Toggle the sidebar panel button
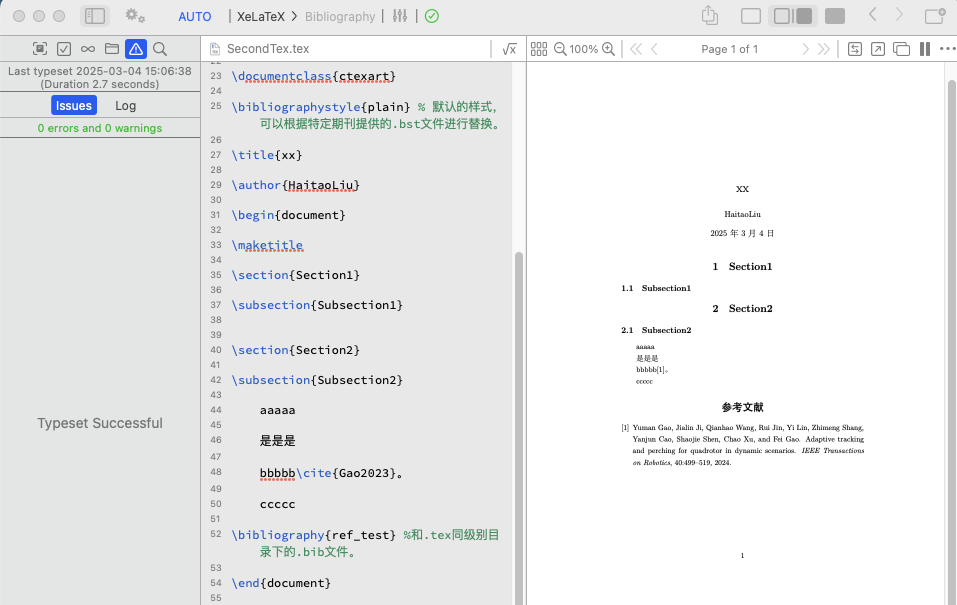957x605 pixels. pos(95,16)
